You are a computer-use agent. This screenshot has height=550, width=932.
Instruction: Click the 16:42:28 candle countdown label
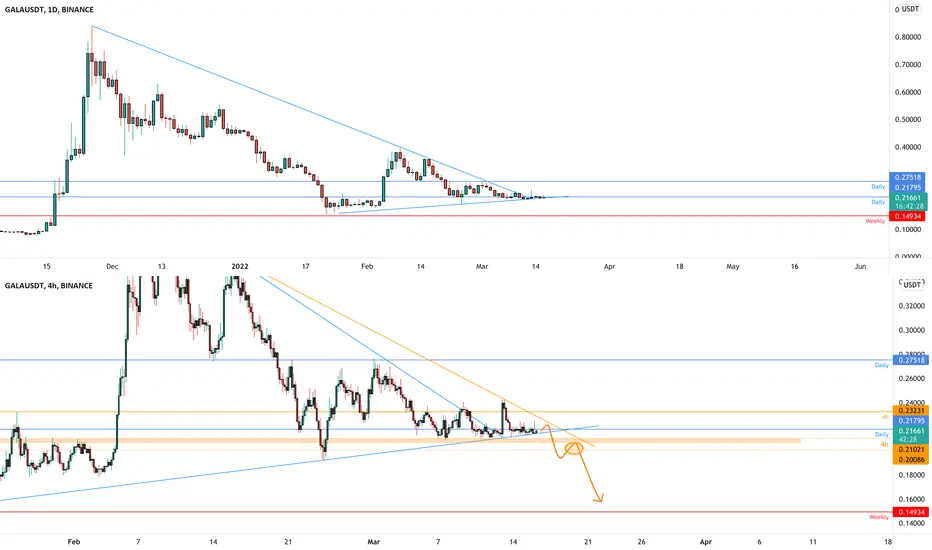(908, 206)
